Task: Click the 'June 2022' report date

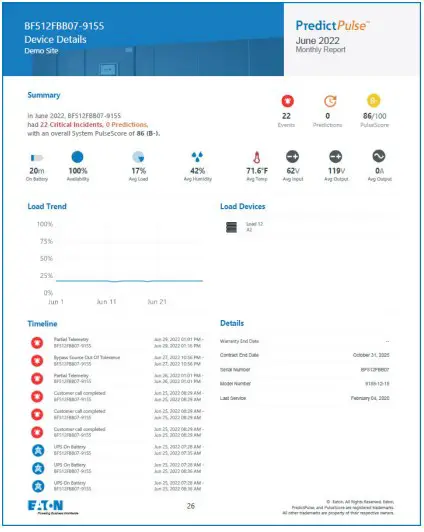Action: [x=317, y=41]
